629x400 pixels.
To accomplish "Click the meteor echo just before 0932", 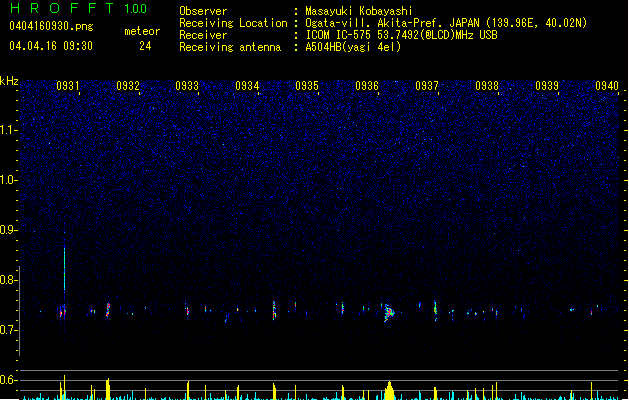I will pos(108,309).
